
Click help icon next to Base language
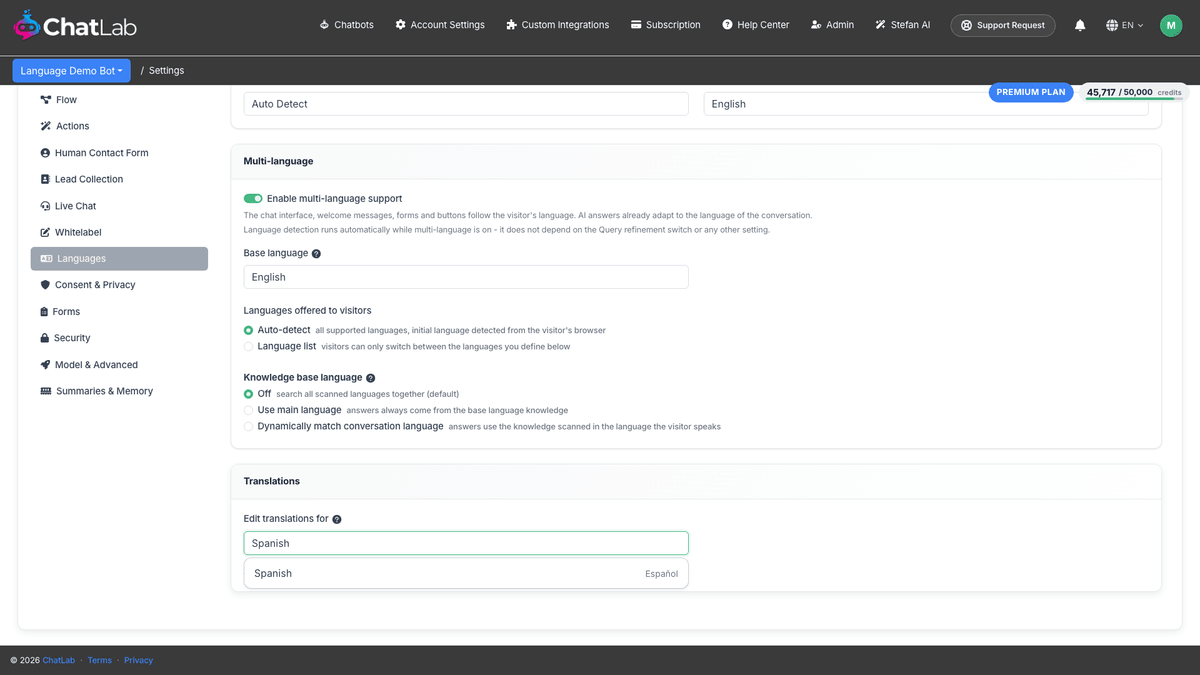tap(316, 254)
